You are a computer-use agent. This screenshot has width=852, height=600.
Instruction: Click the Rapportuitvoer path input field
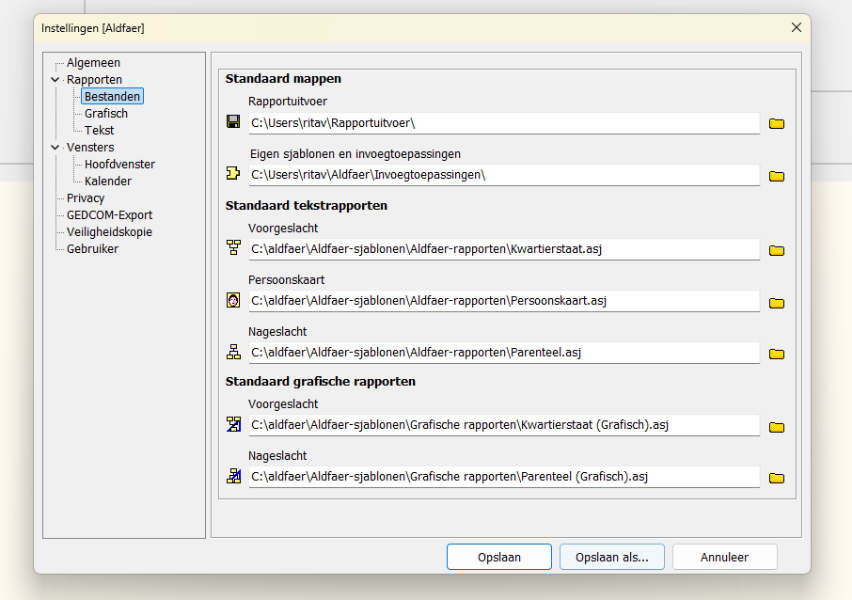tap(503, 123)
